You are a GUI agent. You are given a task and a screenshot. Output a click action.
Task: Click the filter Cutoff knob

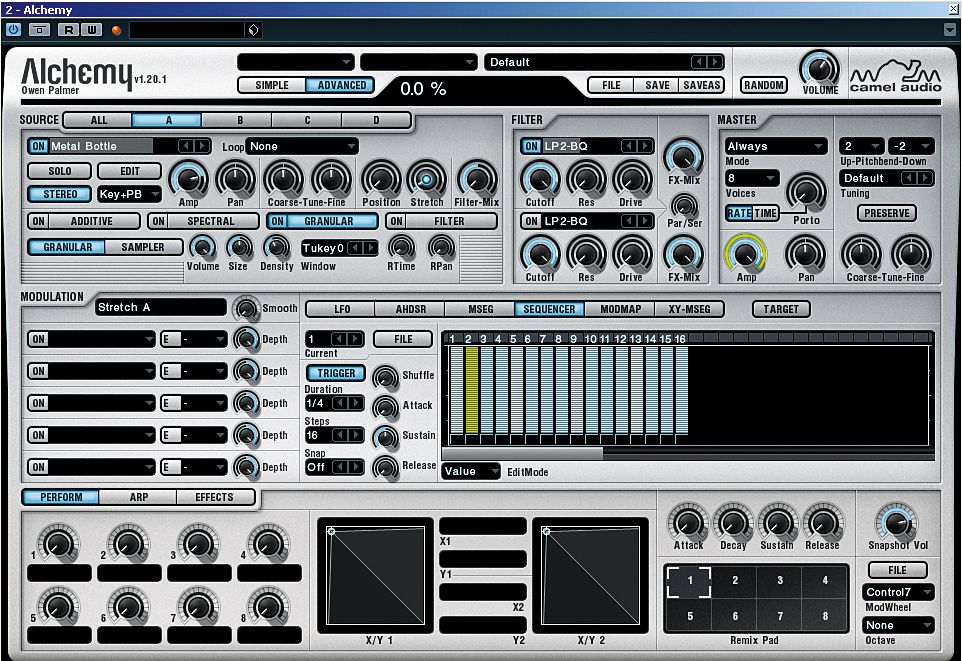coord(540,180)
